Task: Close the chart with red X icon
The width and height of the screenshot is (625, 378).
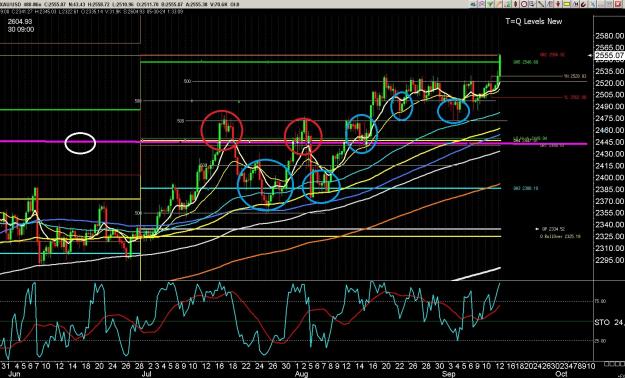Action: pos(618,4)
